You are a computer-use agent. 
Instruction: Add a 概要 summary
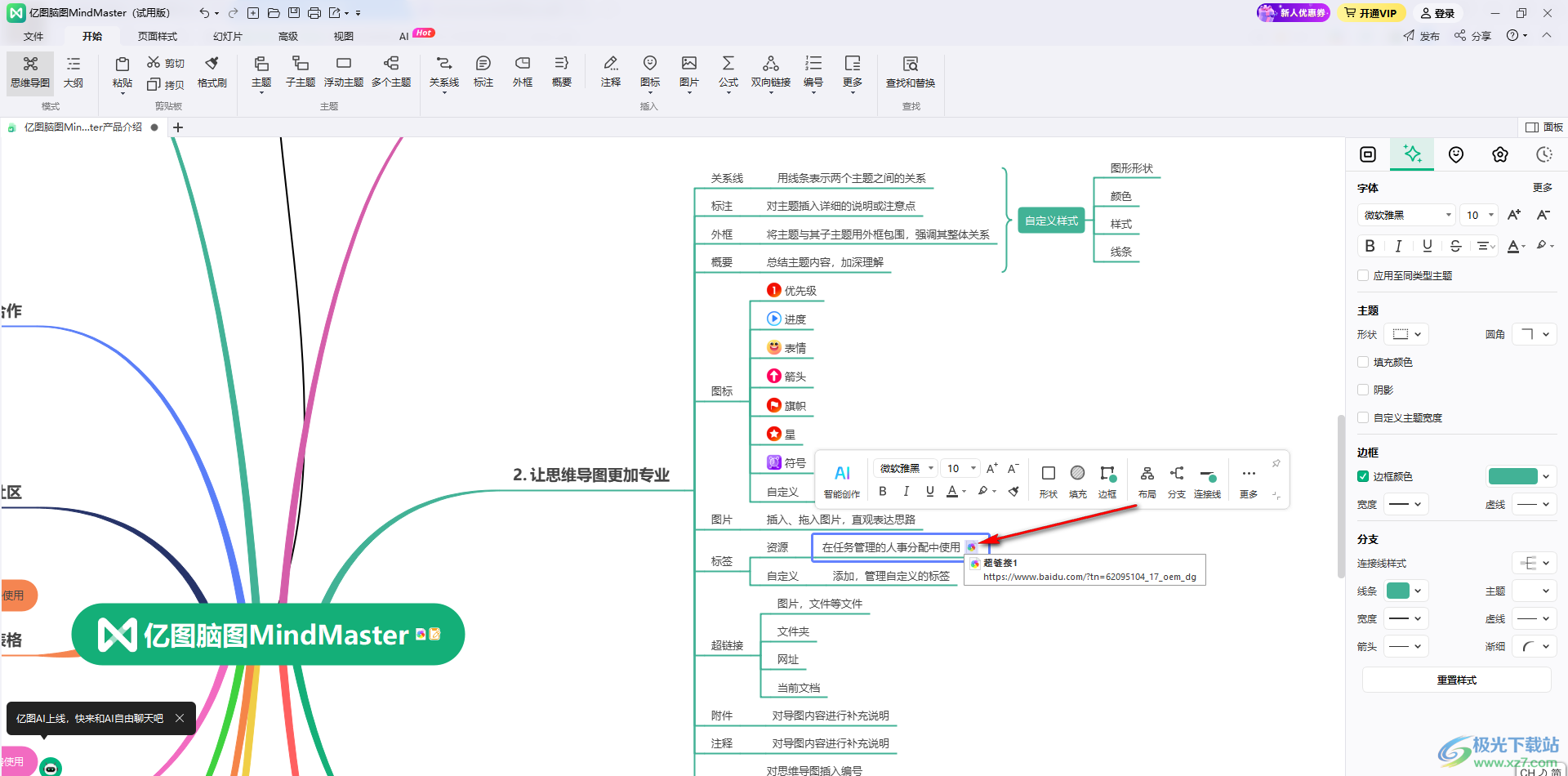click(562, 73)
